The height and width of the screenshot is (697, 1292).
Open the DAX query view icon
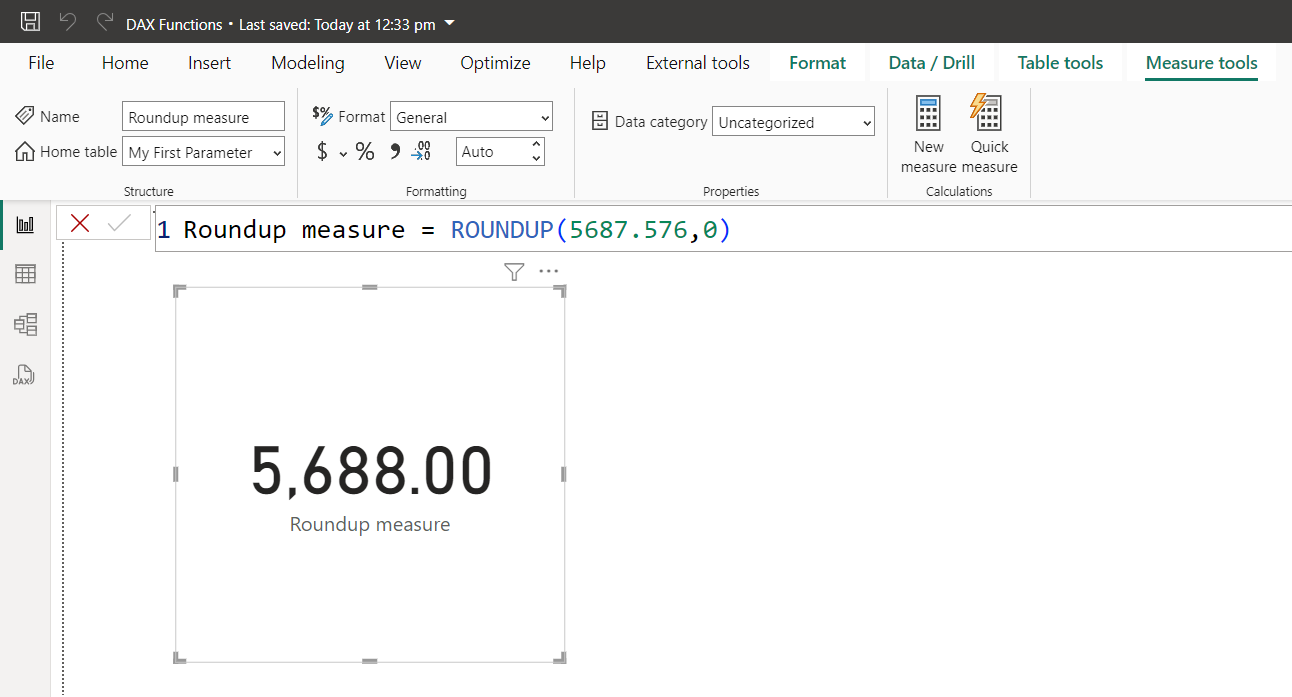tap(23, 375)
